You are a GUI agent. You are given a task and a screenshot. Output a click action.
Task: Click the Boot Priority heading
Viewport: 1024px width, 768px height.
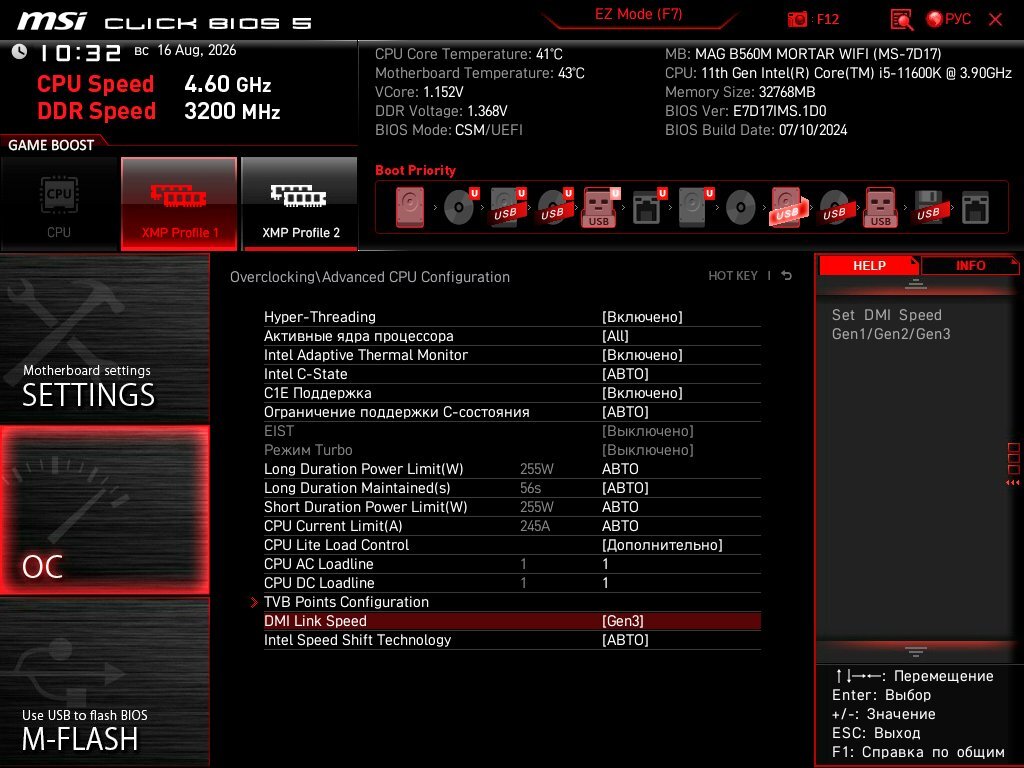point(415,170)
